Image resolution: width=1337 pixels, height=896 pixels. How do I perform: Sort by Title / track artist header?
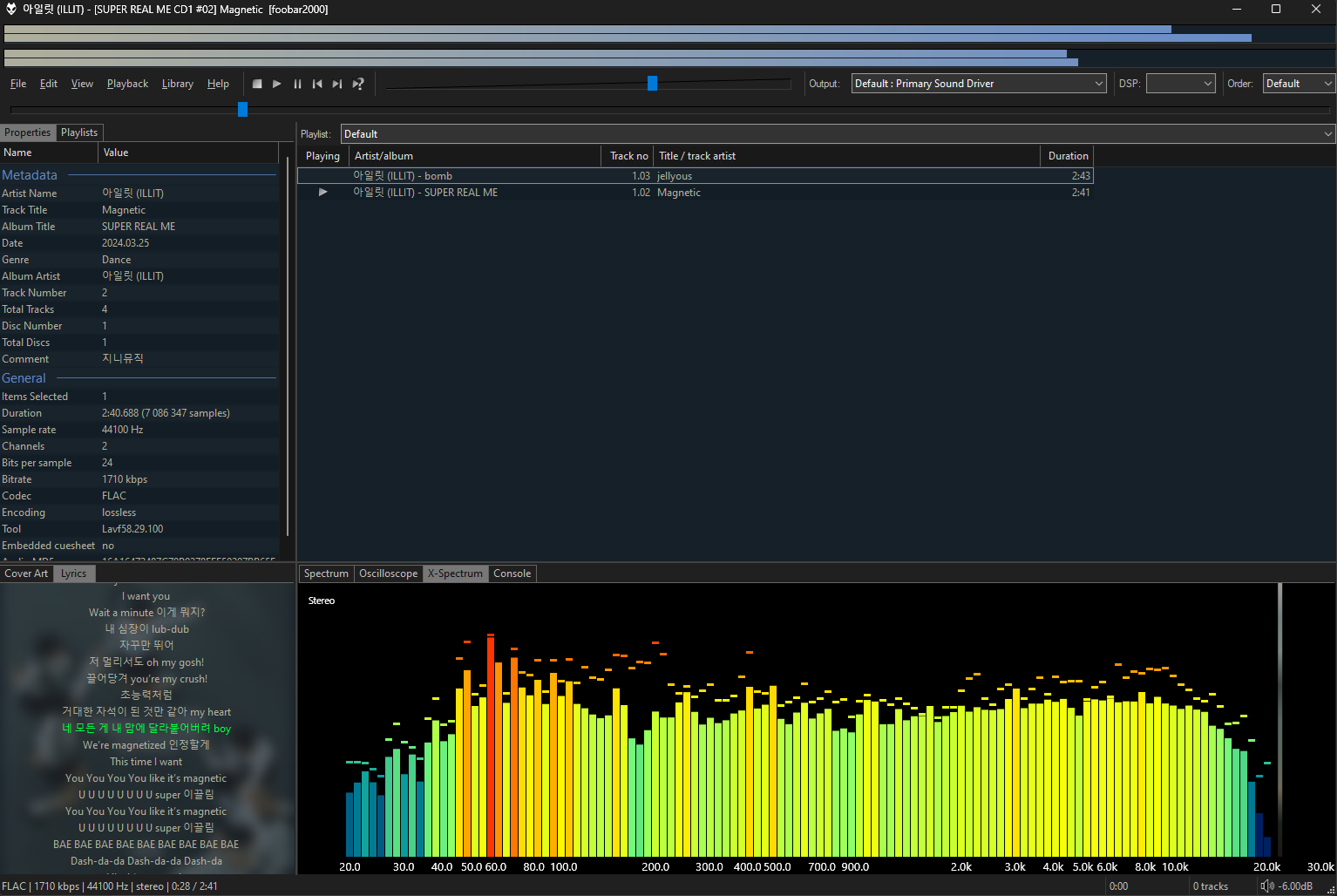(847, 156)
